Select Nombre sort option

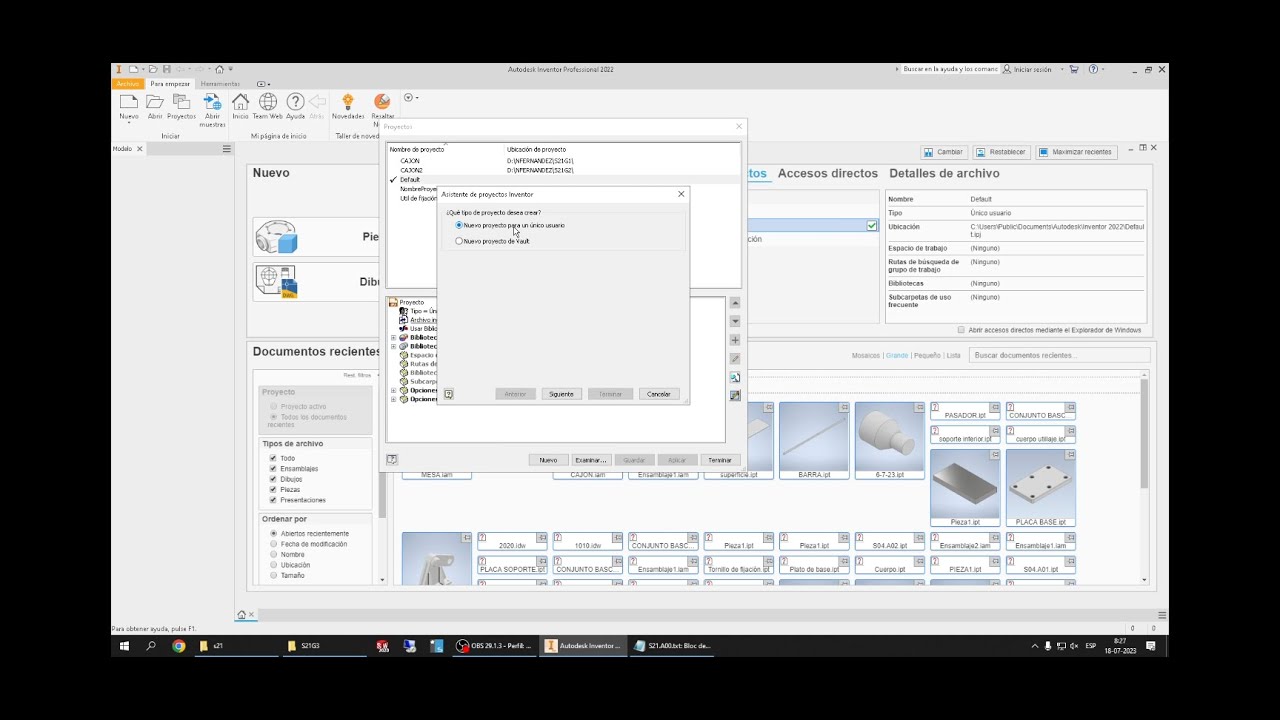coord(273,554)
